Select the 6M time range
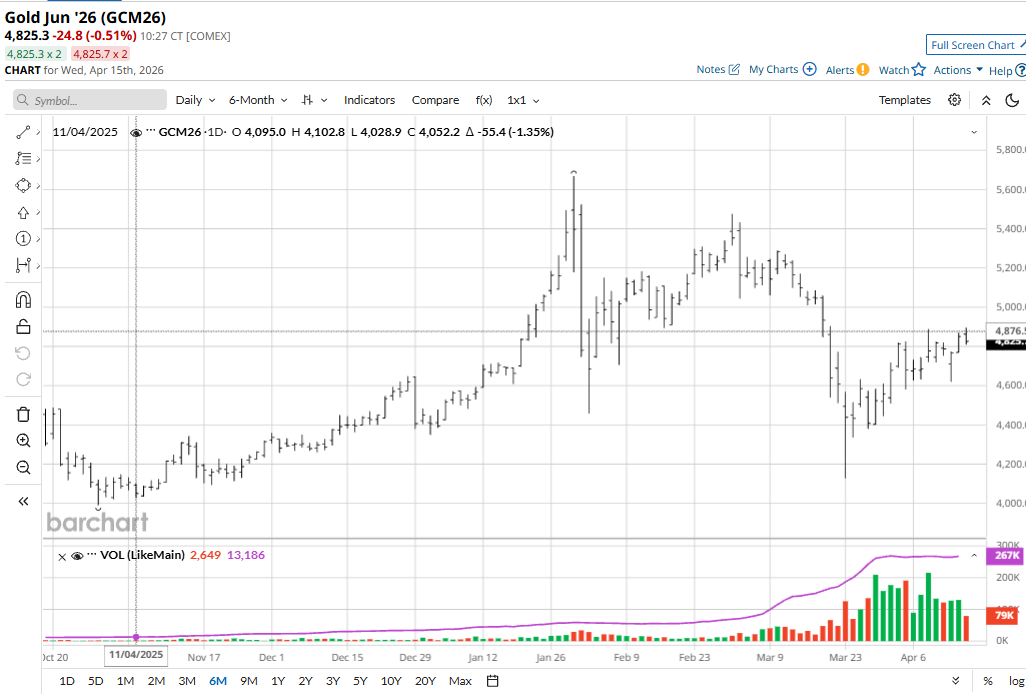Screen dimensions: 1026x700 coord(218,681)
